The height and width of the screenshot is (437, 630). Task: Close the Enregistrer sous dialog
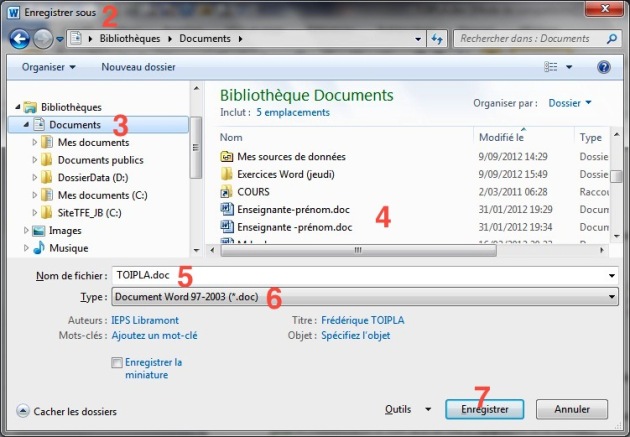605,9
